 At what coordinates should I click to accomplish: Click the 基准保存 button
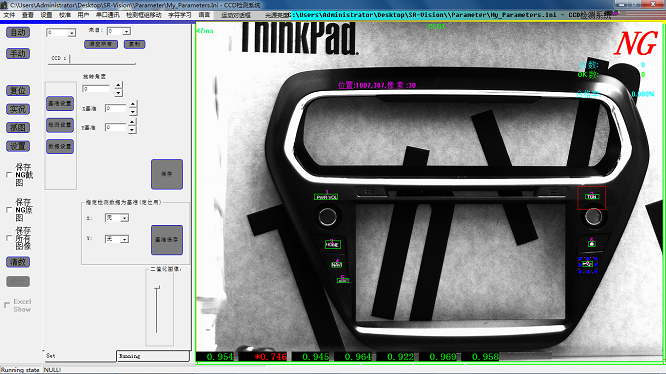(167, 240)
